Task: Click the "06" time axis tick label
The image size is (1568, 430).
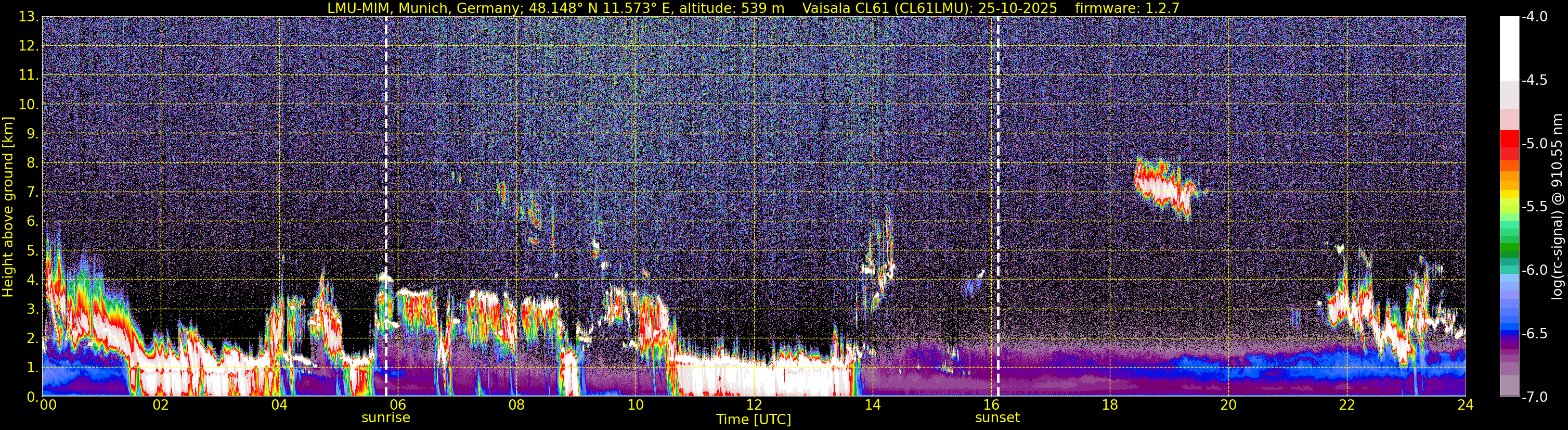Action: (397, 405)
